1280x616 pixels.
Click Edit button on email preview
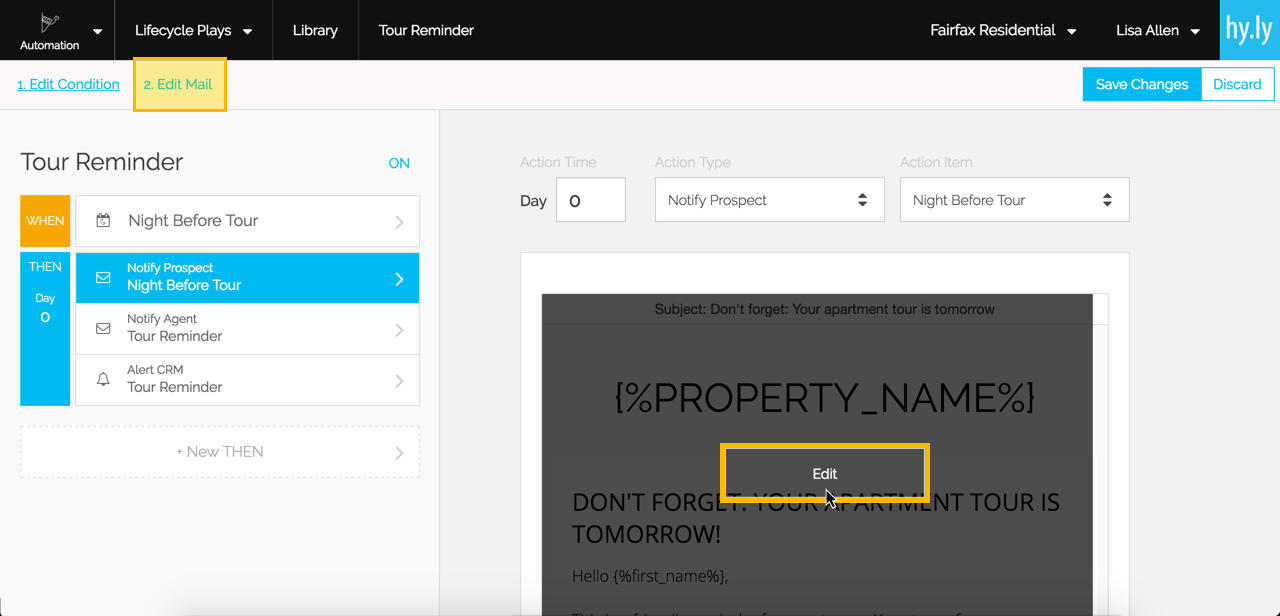click(x=825, y=473)
